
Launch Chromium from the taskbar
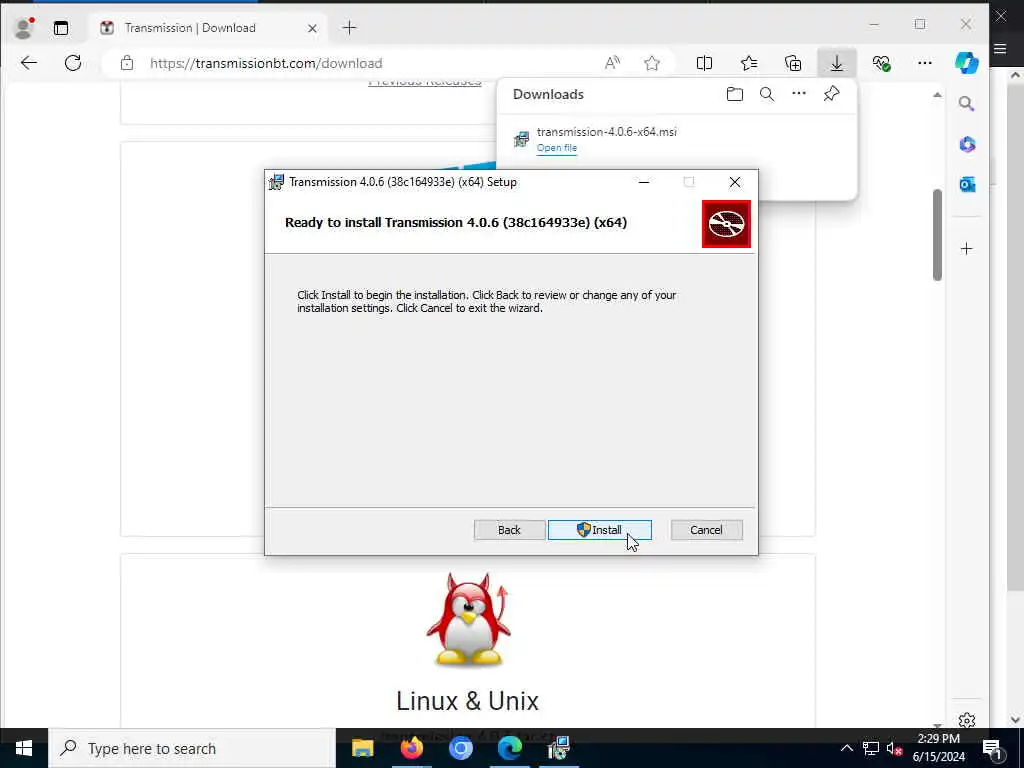(460, 748)
